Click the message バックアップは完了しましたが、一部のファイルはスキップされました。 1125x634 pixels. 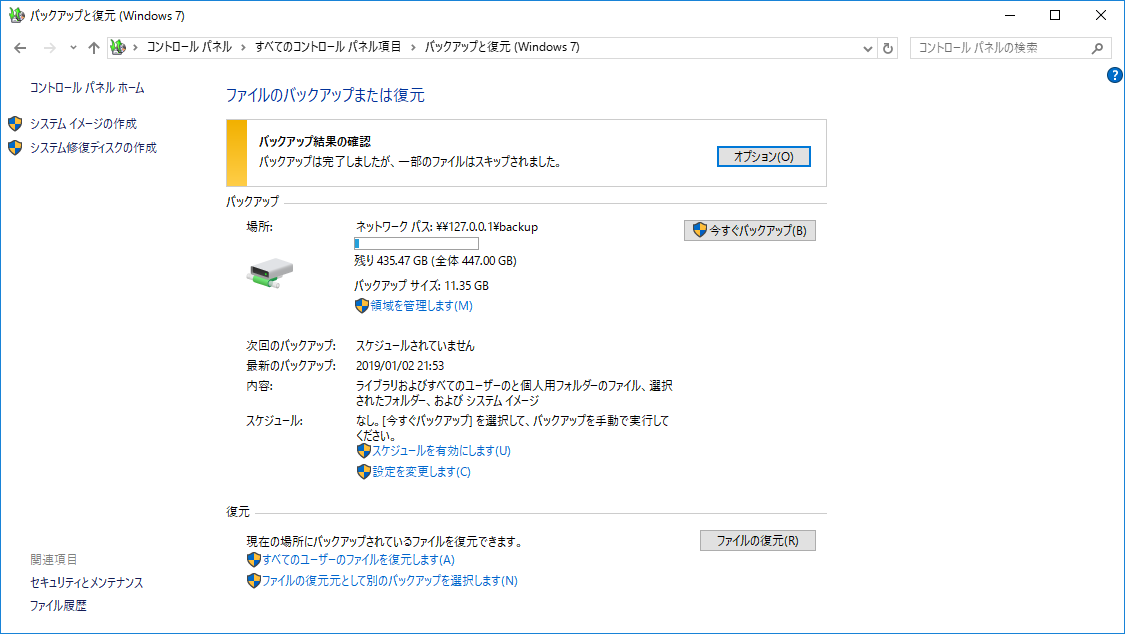click(x=410, y=162)
